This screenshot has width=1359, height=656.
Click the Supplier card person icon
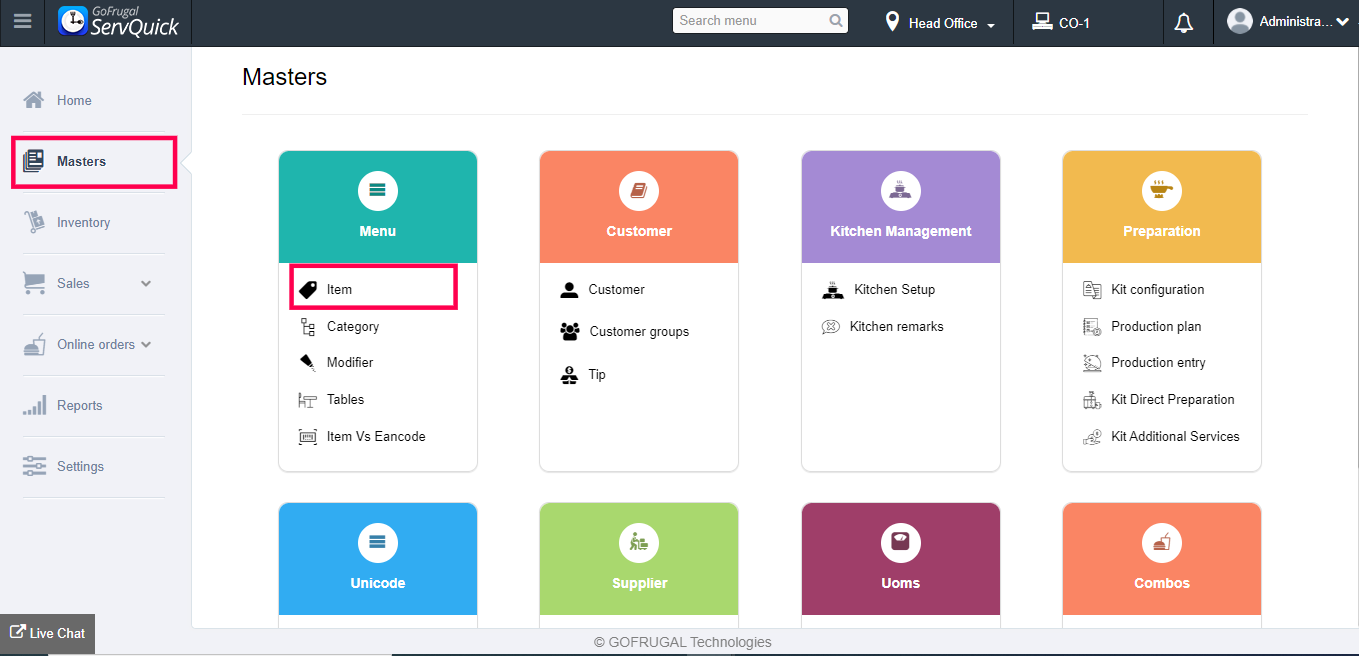click(639, 542)
